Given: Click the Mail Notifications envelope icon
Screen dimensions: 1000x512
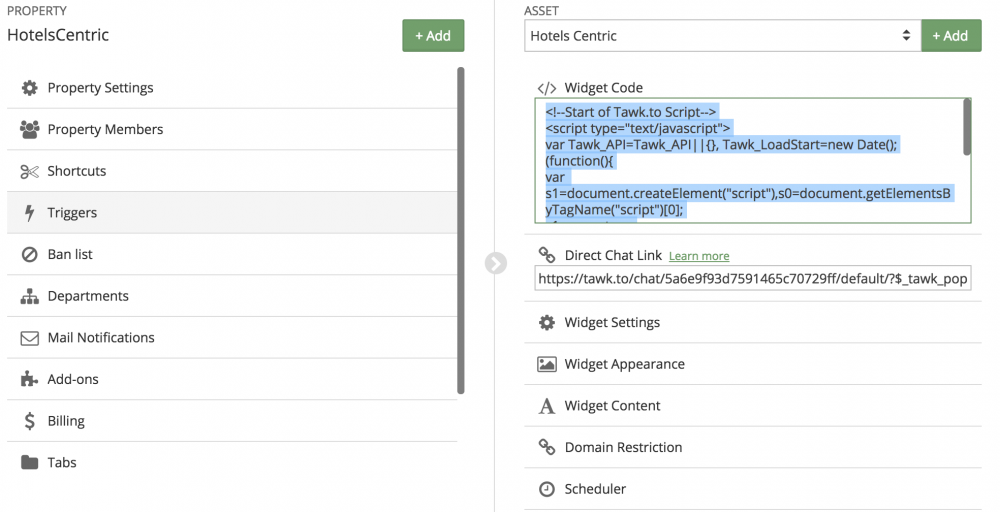Looking at the screenshot, I should point(29,338).
